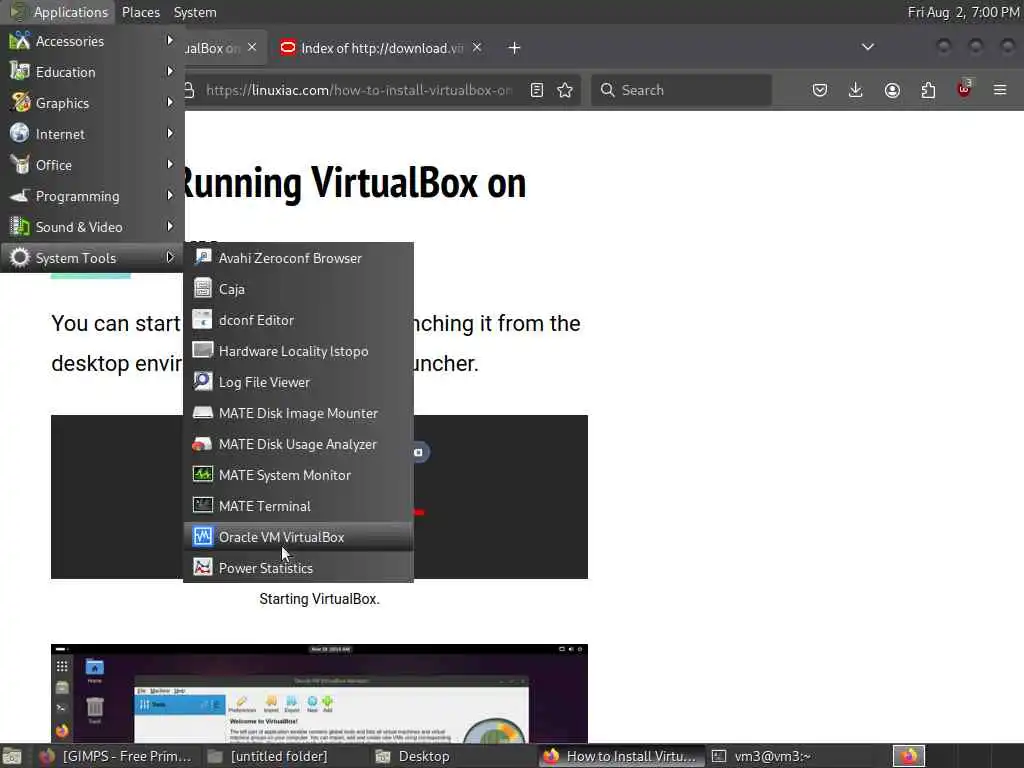Click the Firefox Search box
The image size is (1024, 768).
pos(682,90)
